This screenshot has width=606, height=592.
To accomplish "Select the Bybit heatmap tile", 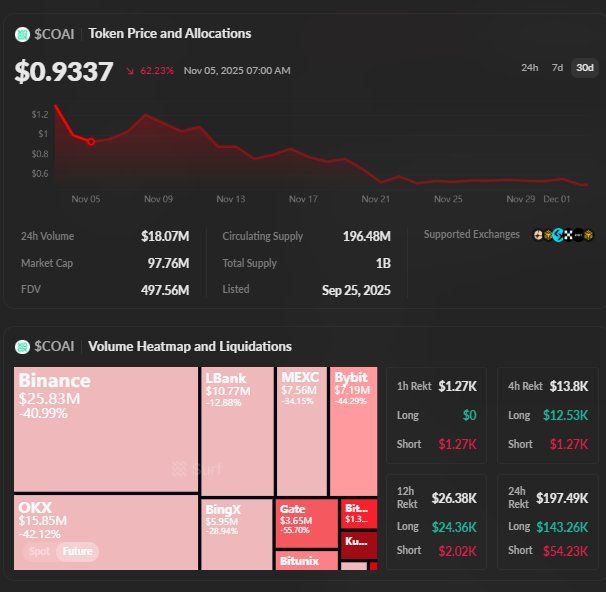I will tap(353, 431).
